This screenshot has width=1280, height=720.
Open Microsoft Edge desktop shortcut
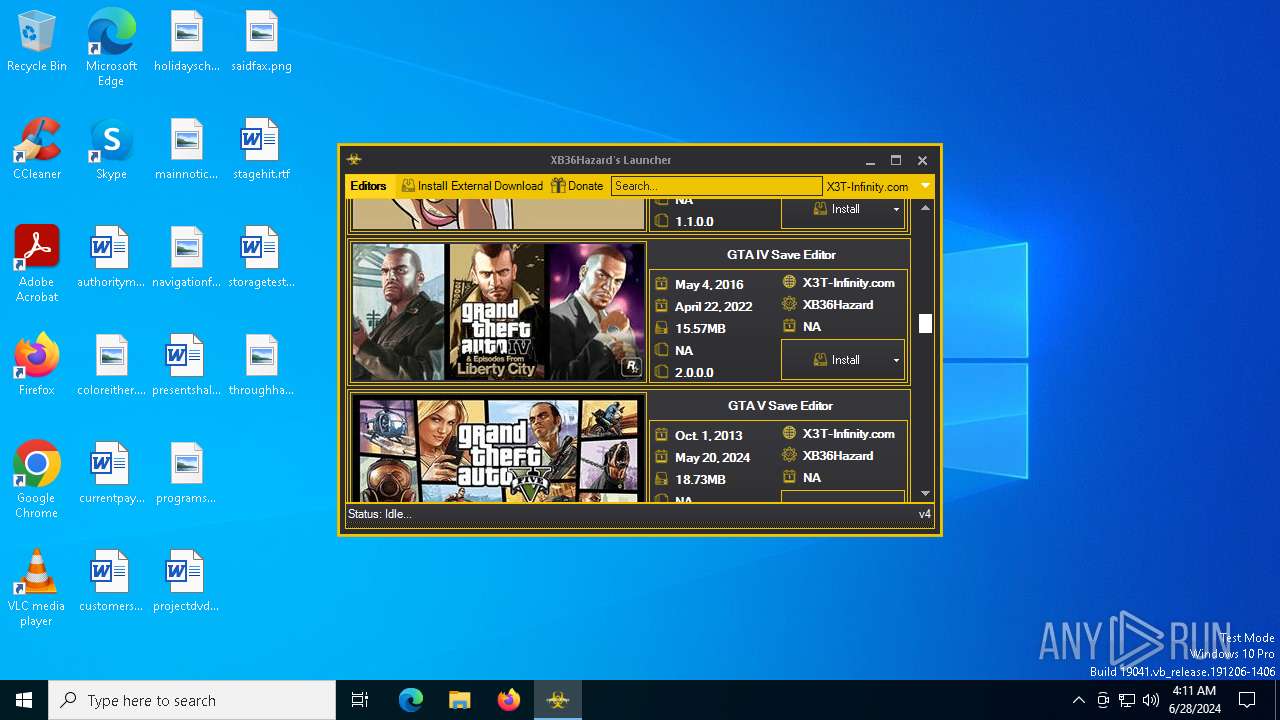pos(111,48)
